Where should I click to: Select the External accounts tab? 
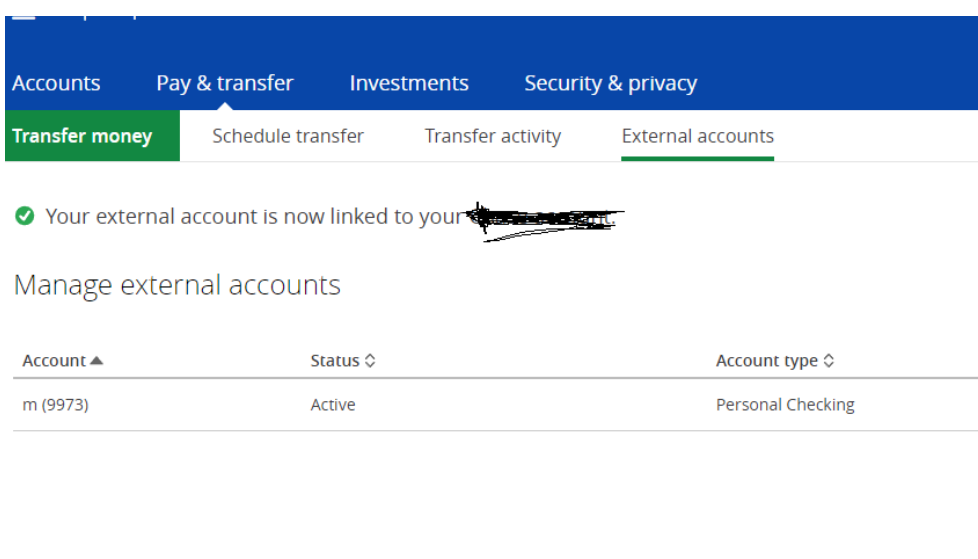pos(698,136)
